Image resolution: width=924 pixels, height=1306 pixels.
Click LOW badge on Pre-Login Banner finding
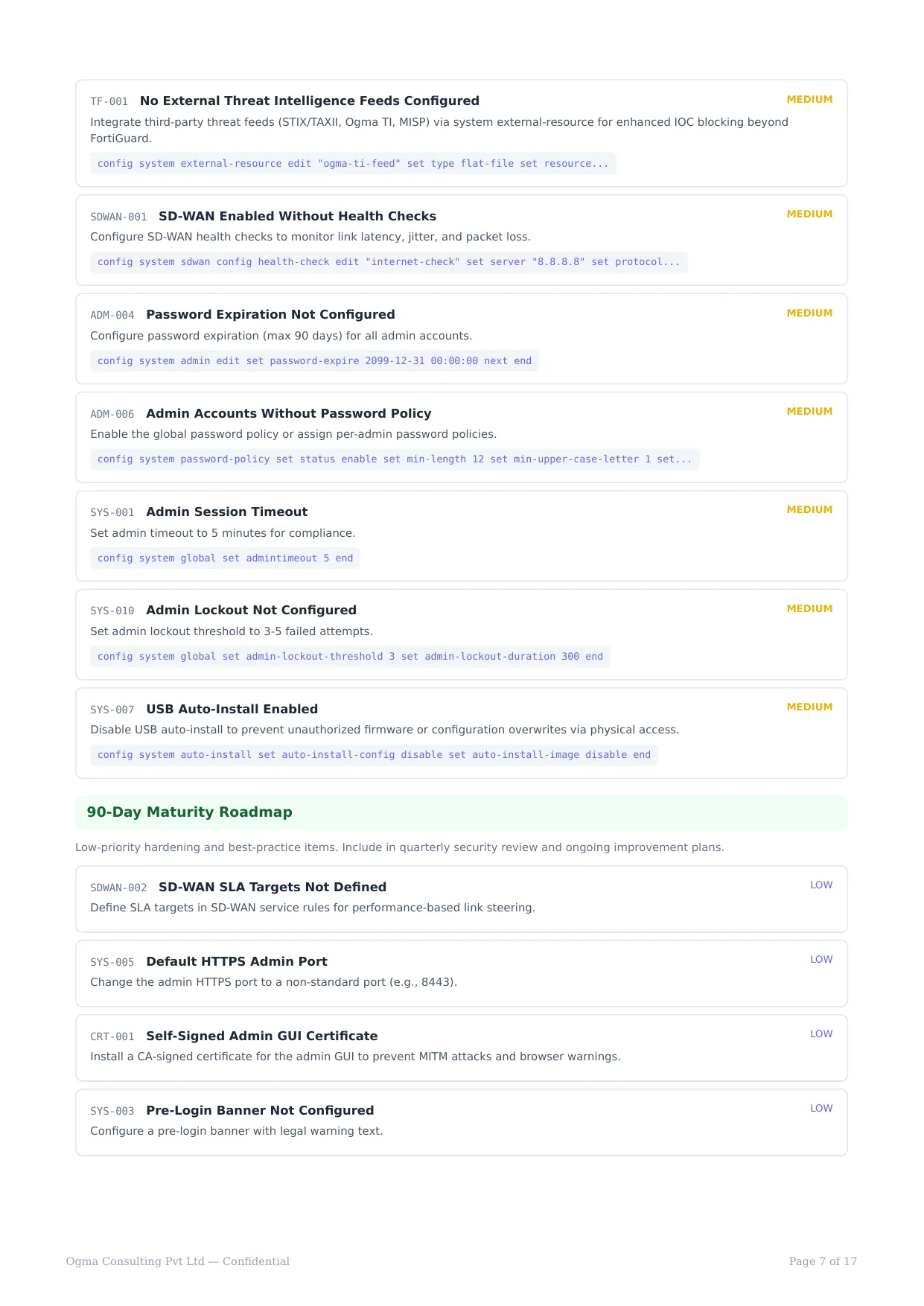tap(821, 1109)
